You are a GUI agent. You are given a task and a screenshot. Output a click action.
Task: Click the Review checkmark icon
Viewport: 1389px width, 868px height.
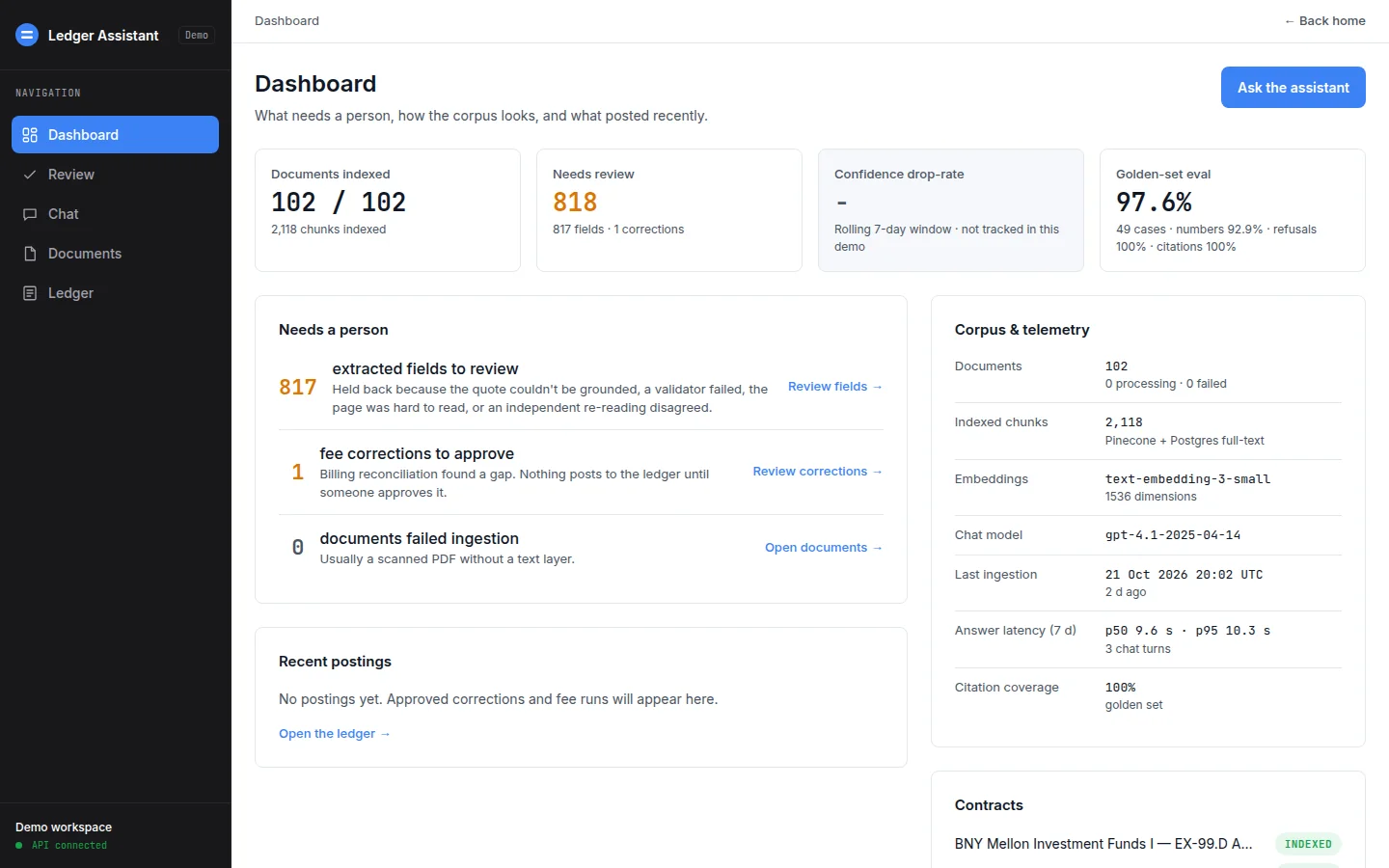point(30,175)
